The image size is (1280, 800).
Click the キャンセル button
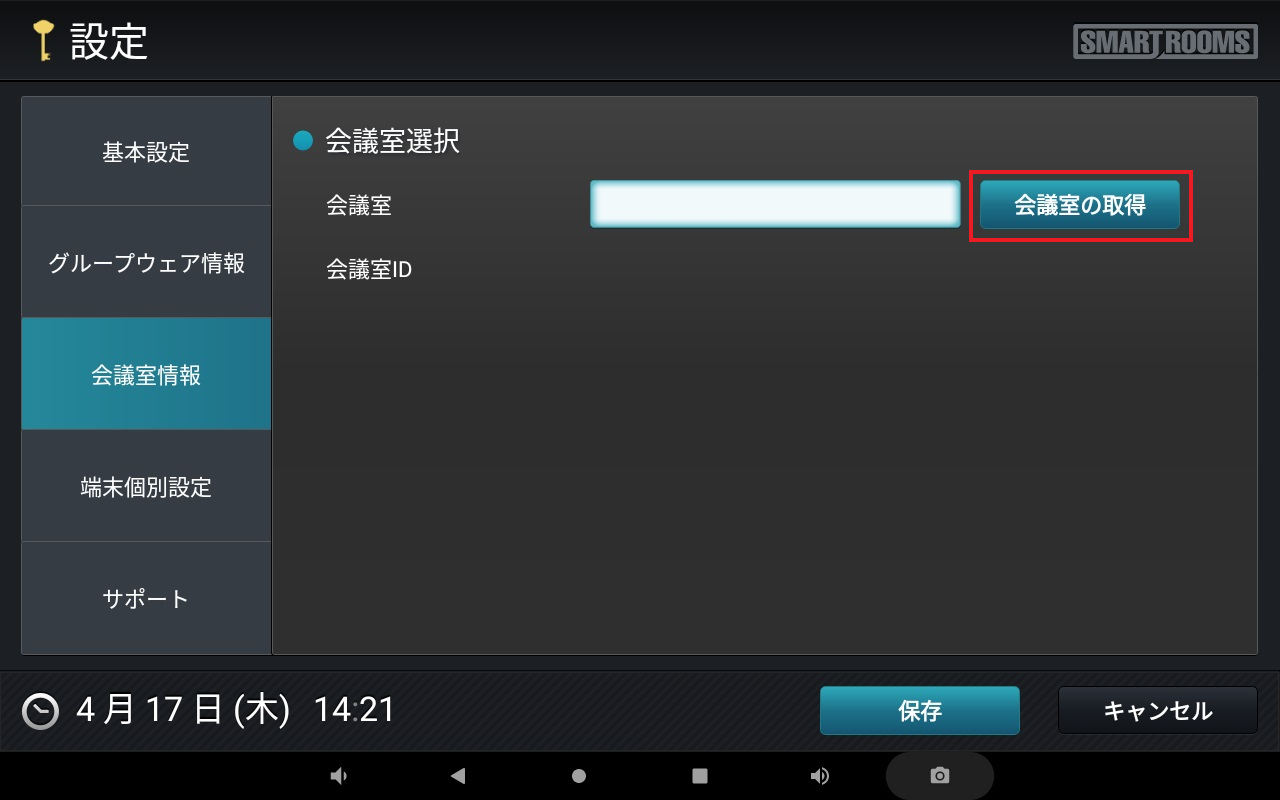[x=1158, y=711]
